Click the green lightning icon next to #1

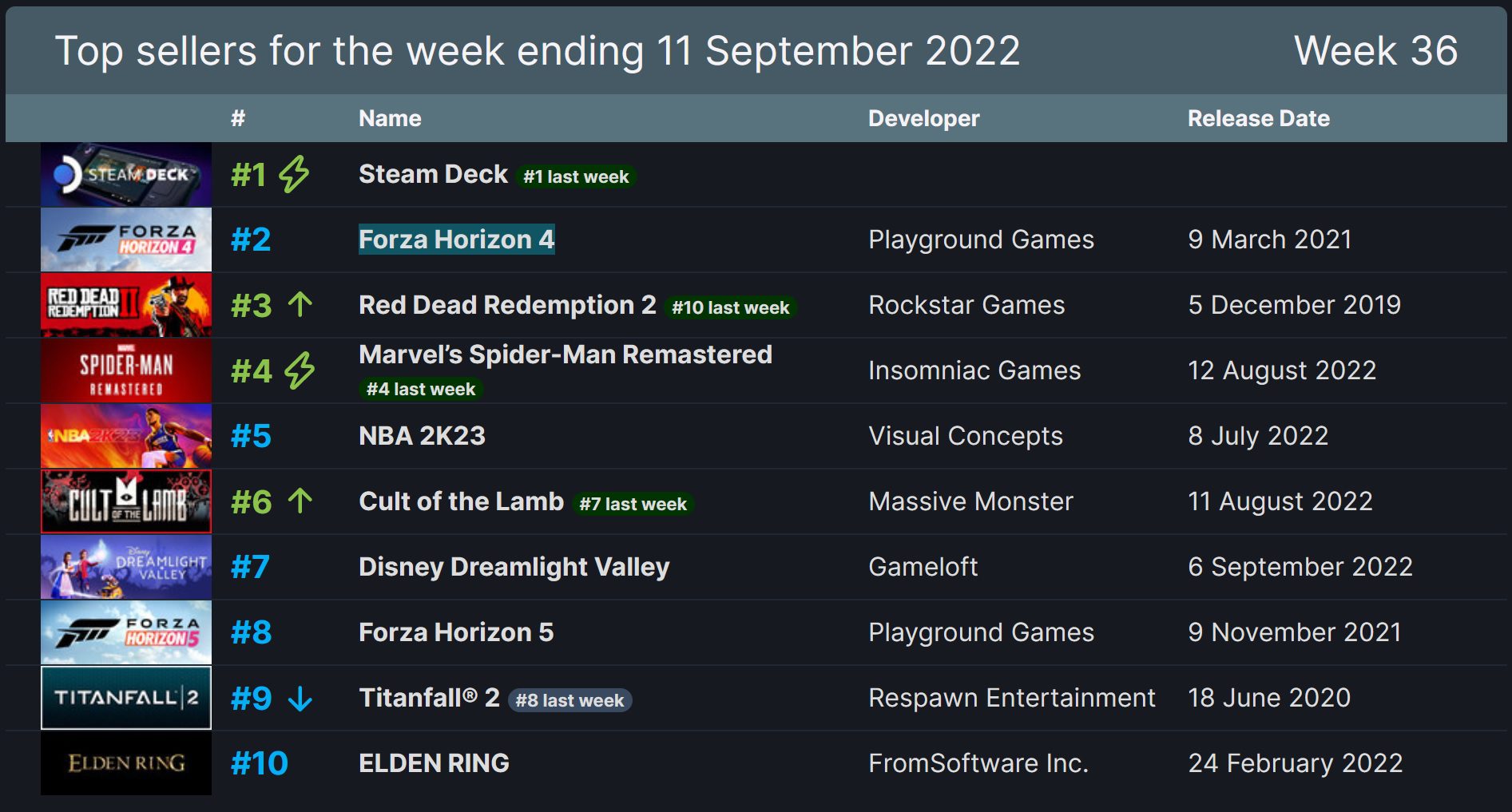(296, 173)
